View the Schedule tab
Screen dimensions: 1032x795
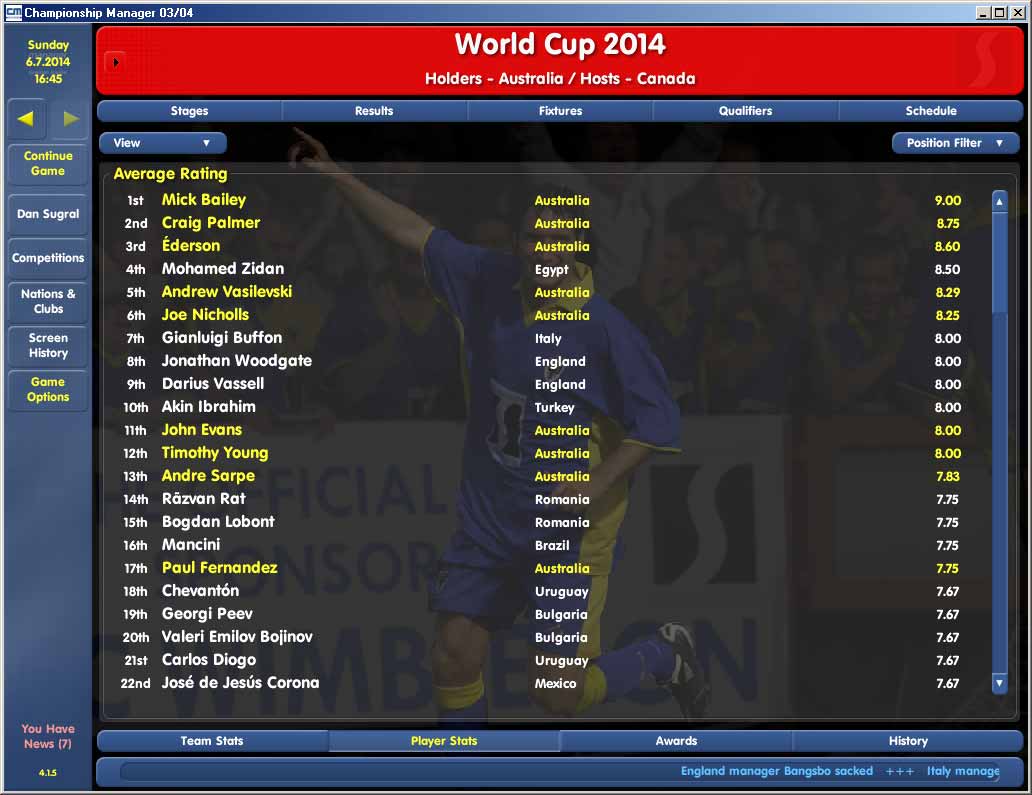point(931,111)
